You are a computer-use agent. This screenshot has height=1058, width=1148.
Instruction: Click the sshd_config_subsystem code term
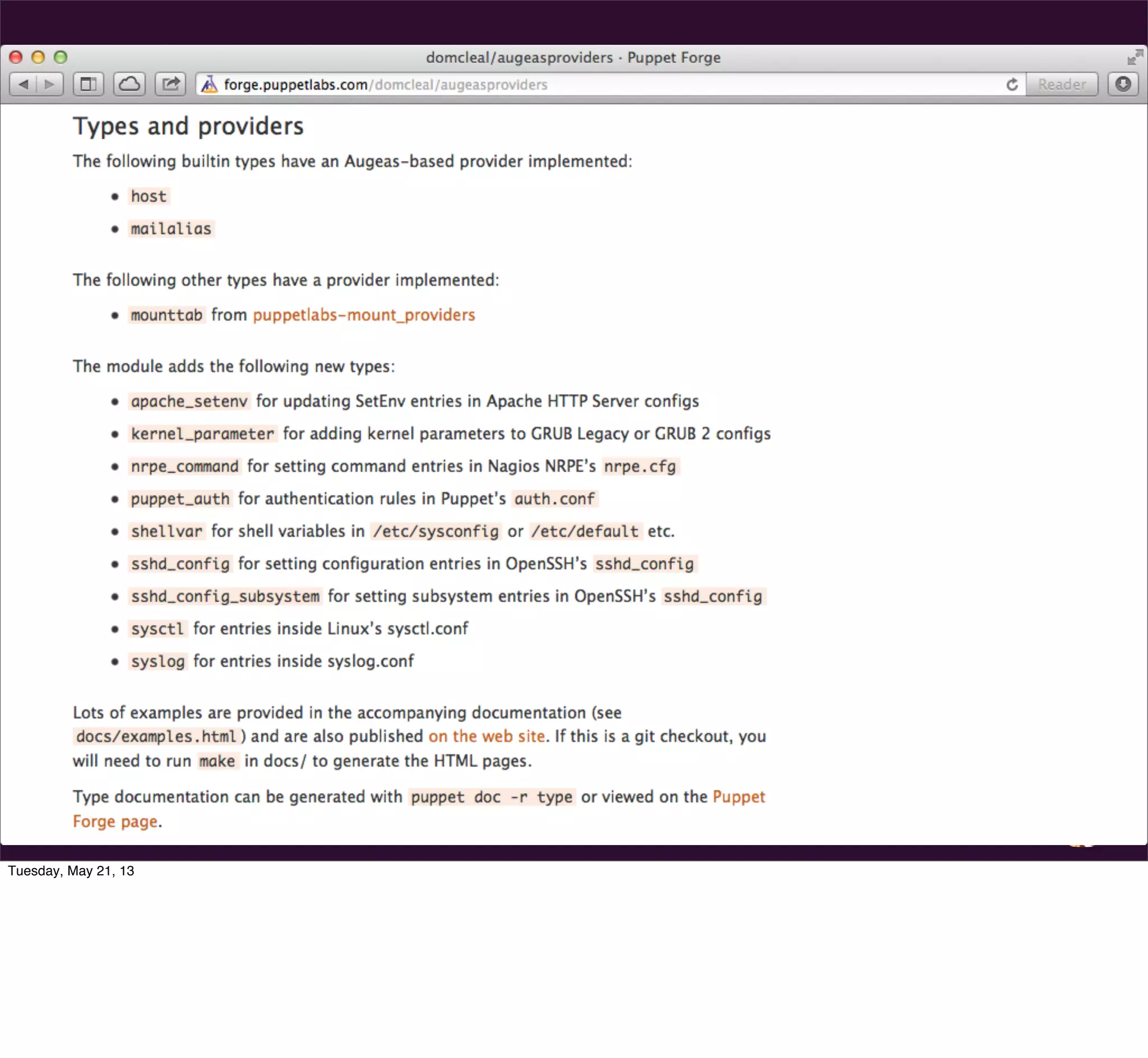[x=225, y=597]
